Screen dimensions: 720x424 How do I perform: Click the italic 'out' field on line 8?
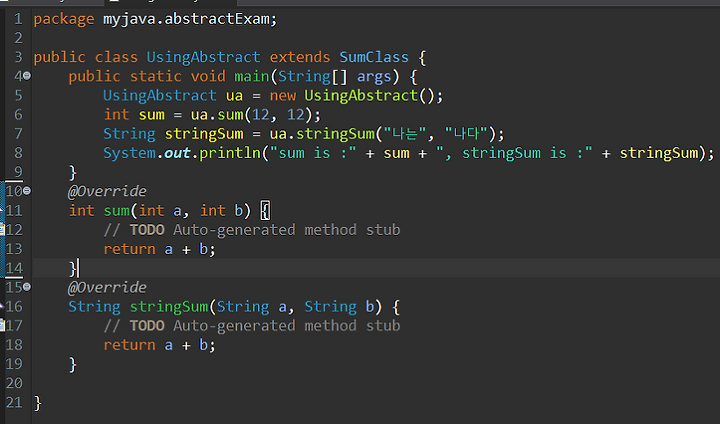tap(177, 153)
